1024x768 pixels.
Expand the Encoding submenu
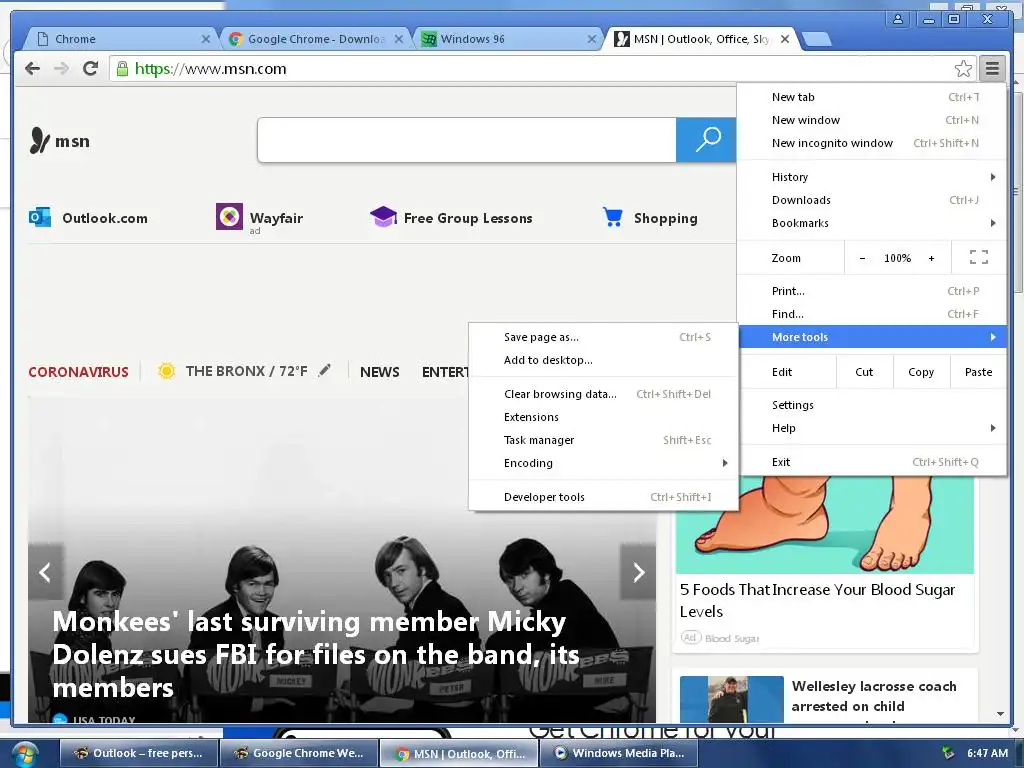point(604,463)
